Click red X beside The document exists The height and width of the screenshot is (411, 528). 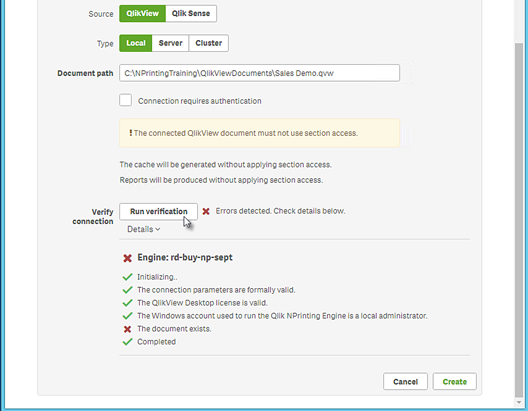tap(127, 329)
